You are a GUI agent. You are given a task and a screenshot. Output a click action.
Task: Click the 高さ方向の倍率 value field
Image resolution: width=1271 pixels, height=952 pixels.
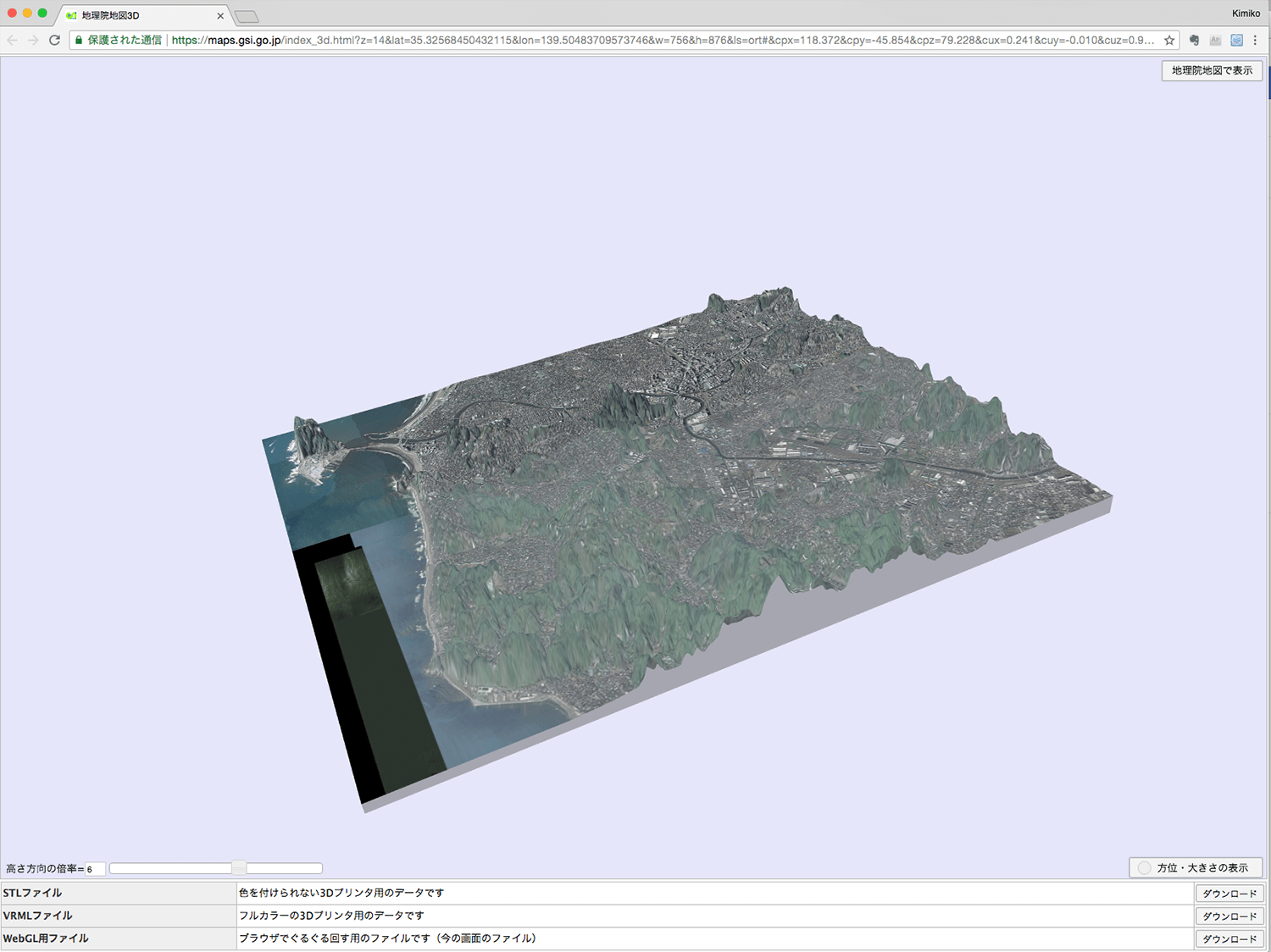coord(95,869)
